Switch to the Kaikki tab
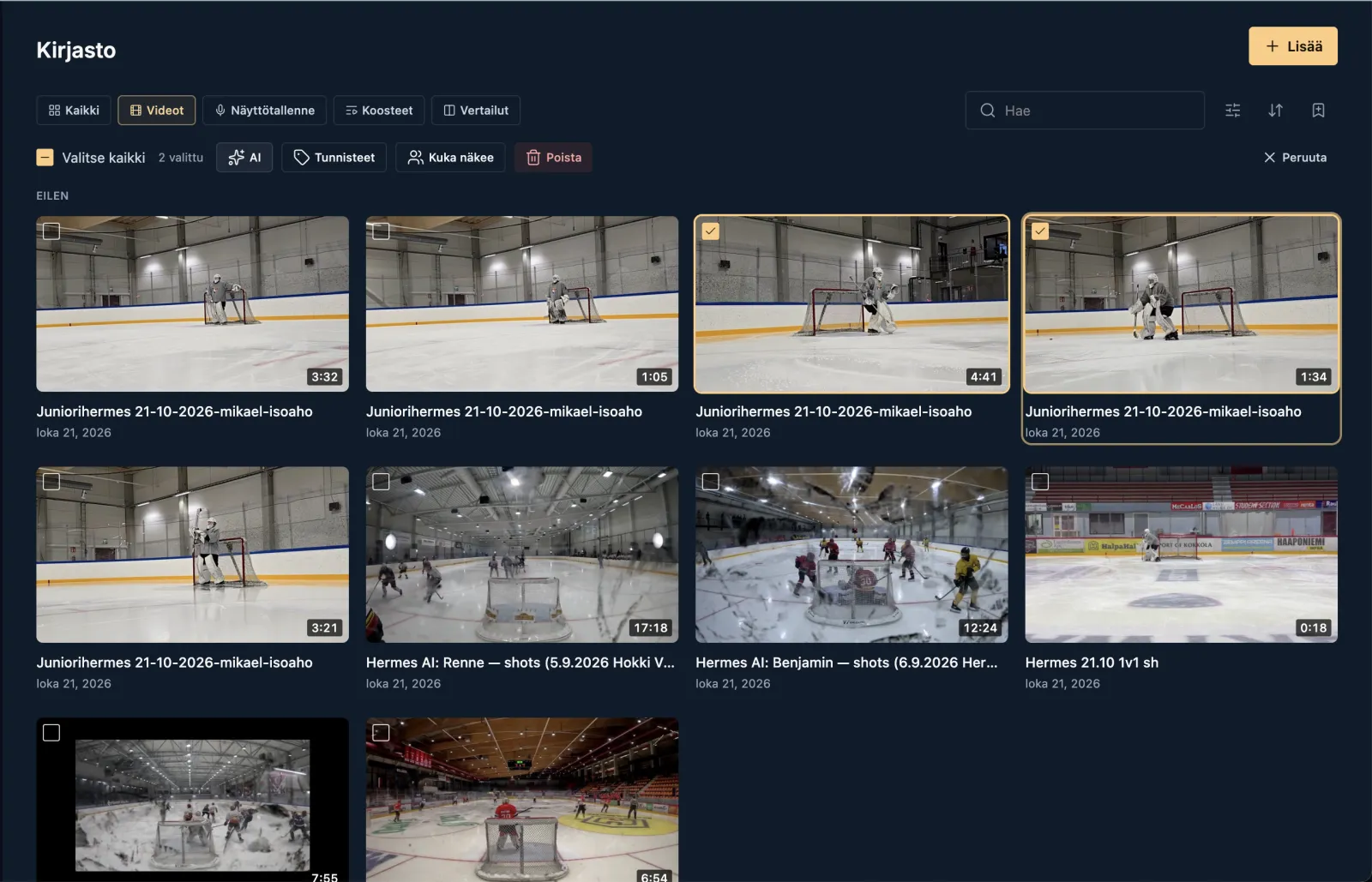 point(74,111)
